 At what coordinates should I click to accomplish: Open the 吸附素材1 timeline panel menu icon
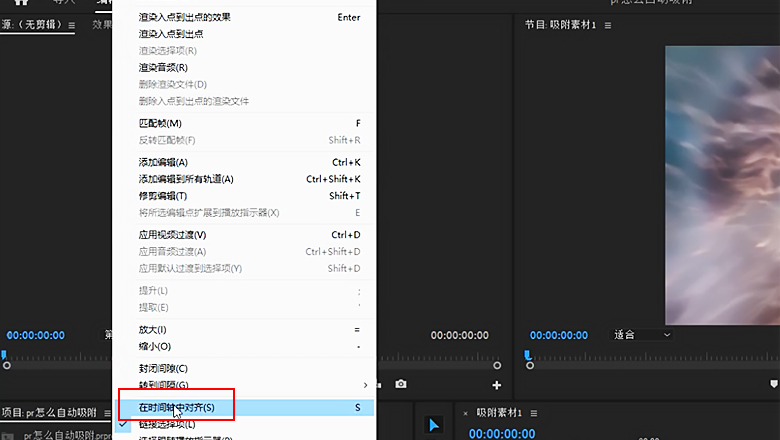[x=534, y=413]
